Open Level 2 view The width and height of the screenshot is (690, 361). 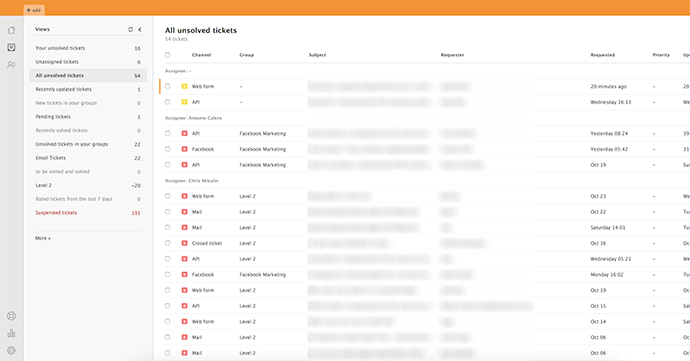pos(88,185)
